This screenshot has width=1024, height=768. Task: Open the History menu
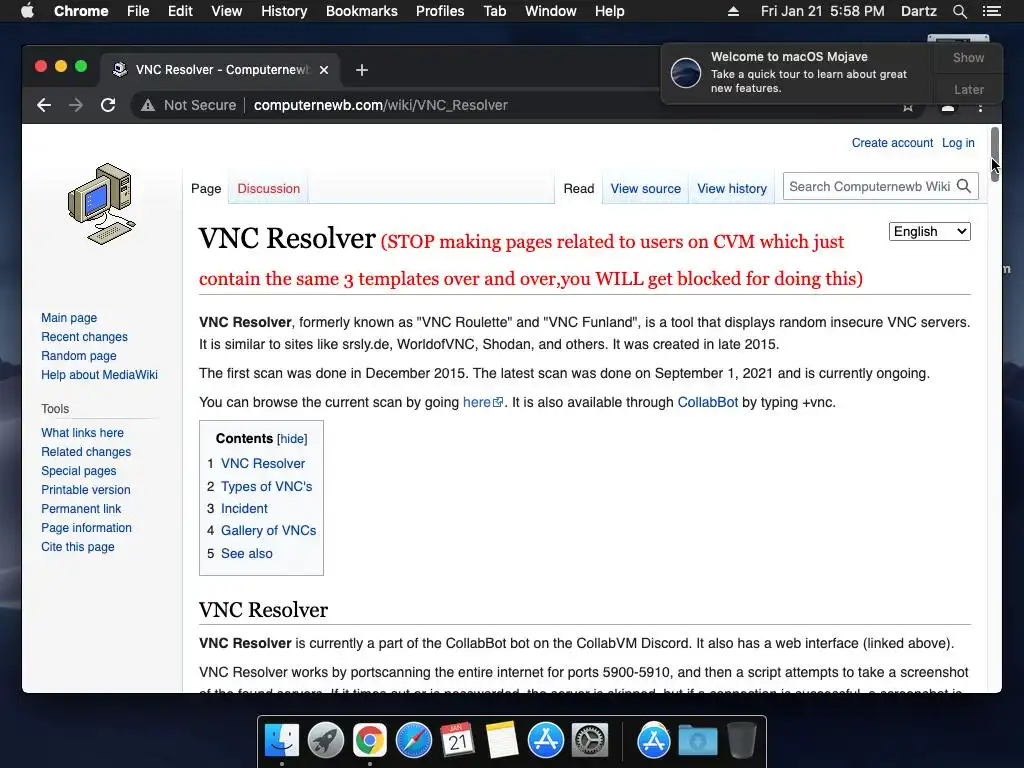click(x=284, y=11)
